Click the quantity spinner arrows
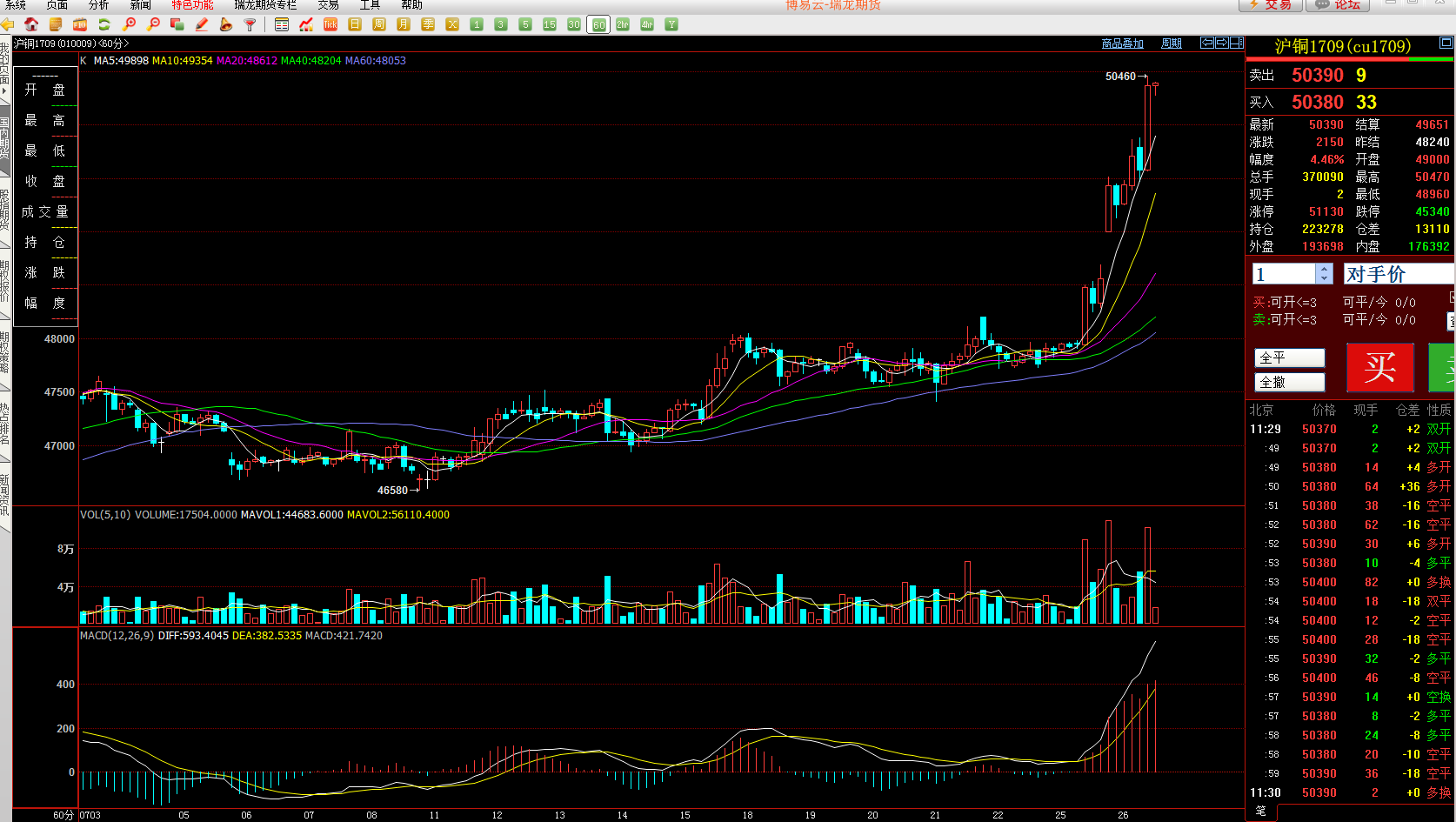Viewport: 1456px width, 822px height. coord(1324,274)
